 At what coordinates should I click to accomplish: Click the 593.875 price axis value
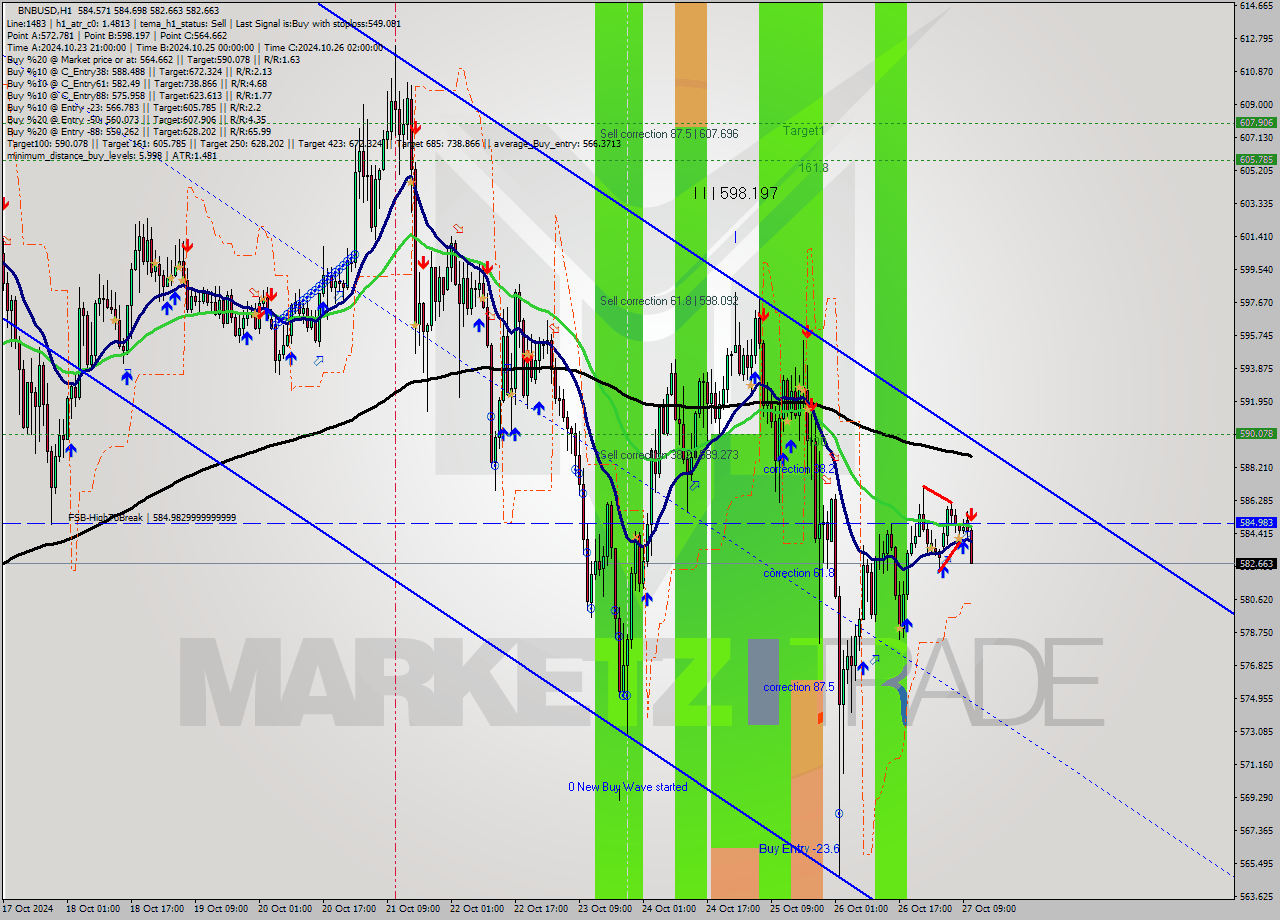point(1255,369)
